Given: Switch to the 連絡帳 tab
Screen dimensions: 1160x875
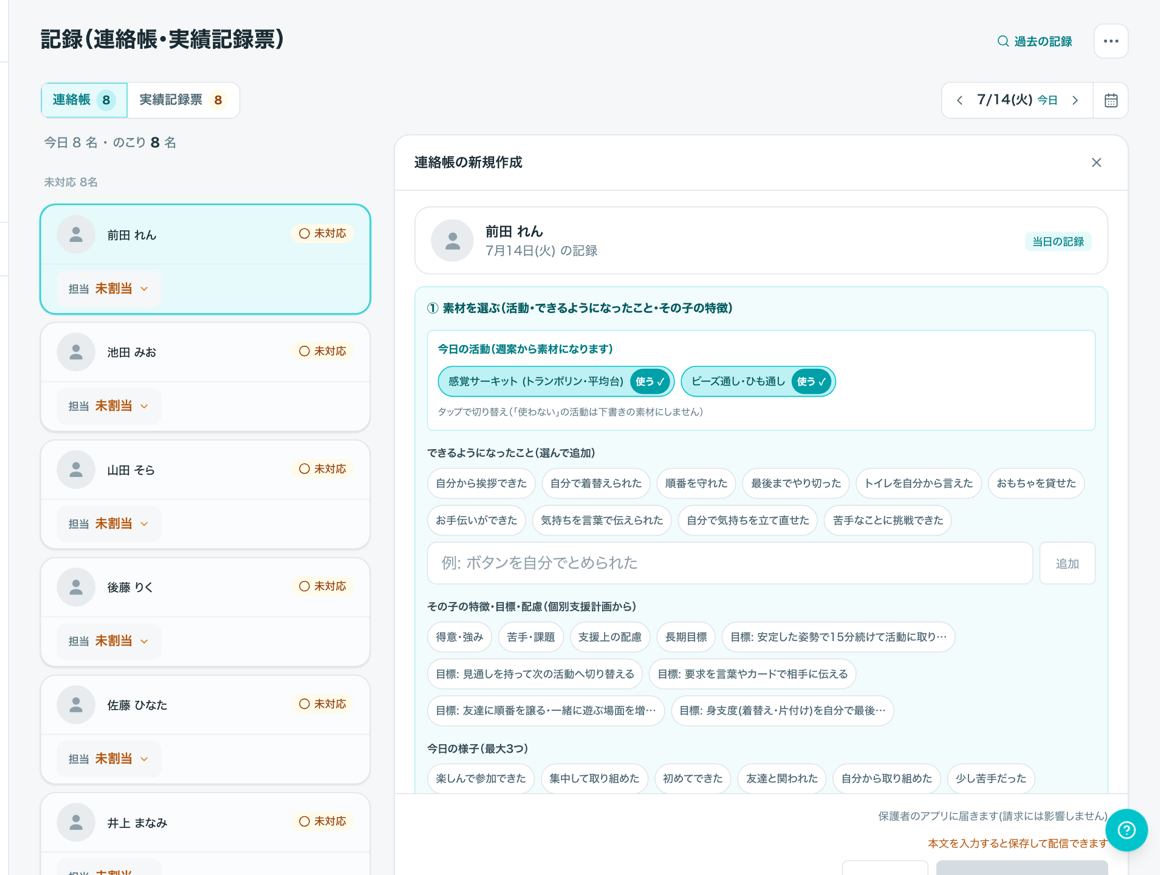Looking at the screenshot, I should tap(84, 100).
